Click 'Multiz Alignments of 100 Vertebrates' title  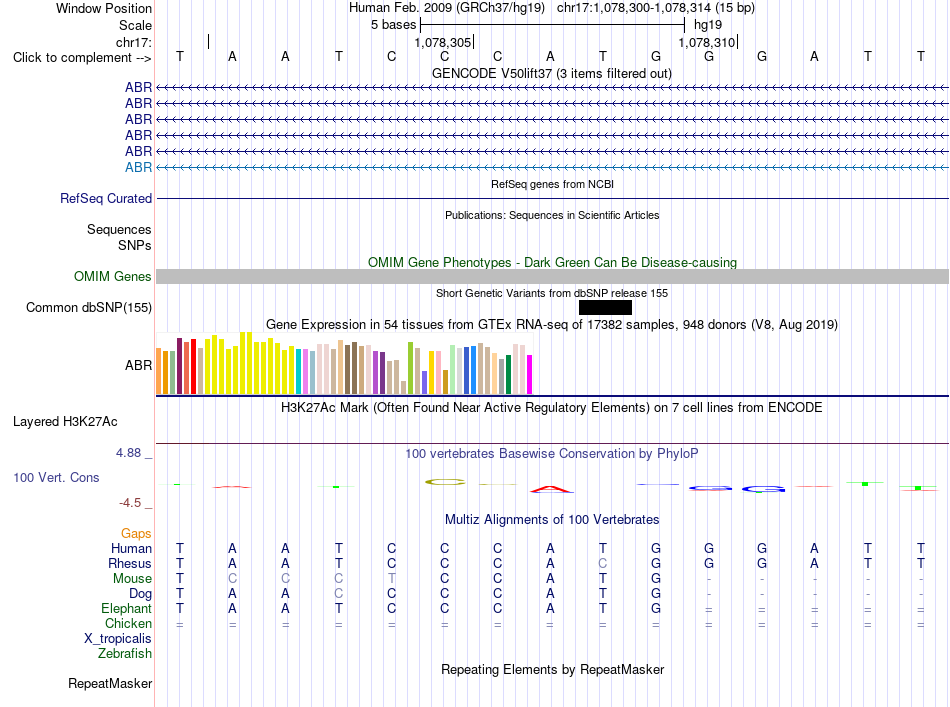click(x=552, y=519)
